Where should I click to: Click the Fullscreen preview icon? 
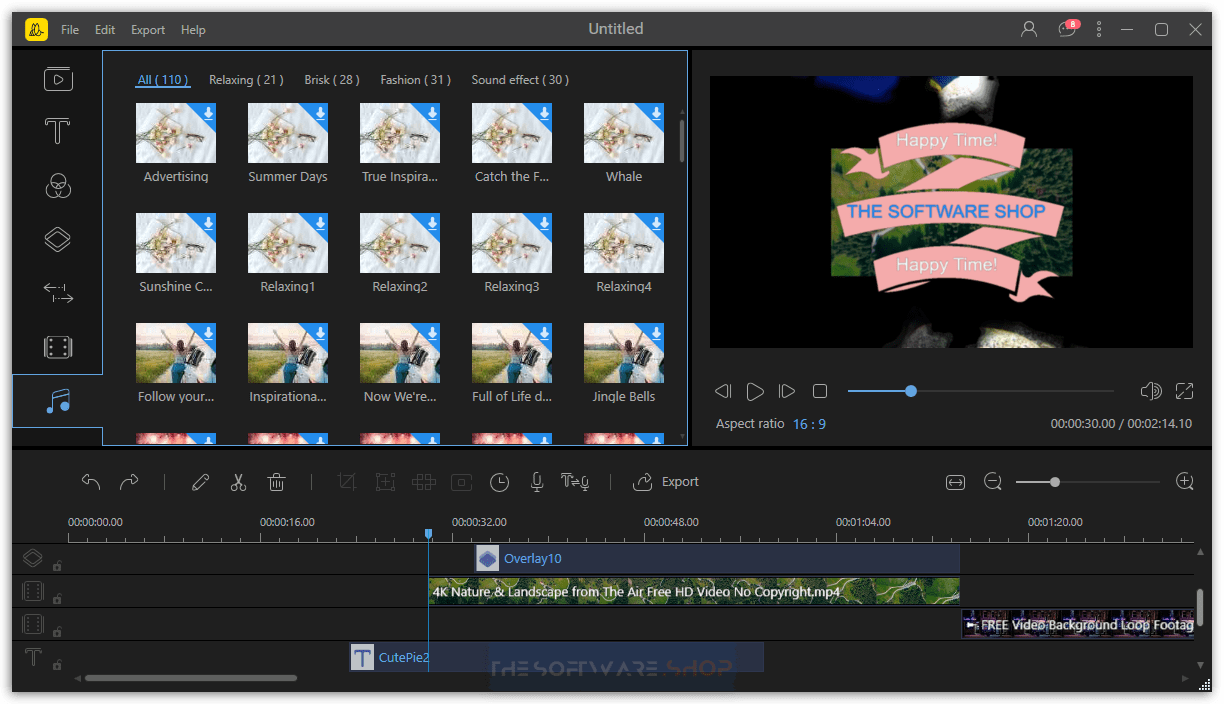point(1185,391)
